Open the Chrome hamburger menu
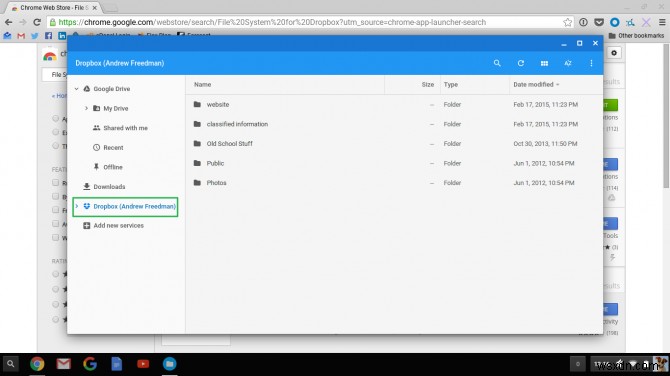The width and height of the screenshot is (670, 376). pyautogui.click(x=662, y=22)
